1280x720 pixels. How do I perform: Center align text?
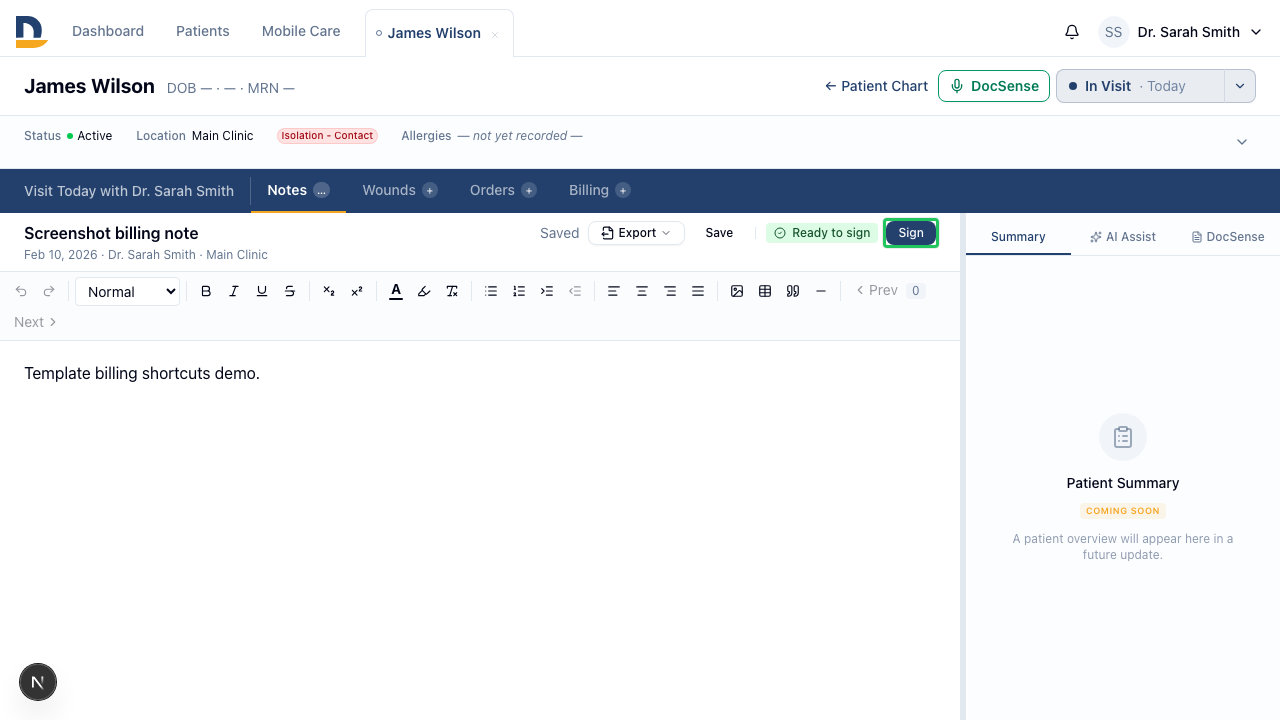[642, 291]
